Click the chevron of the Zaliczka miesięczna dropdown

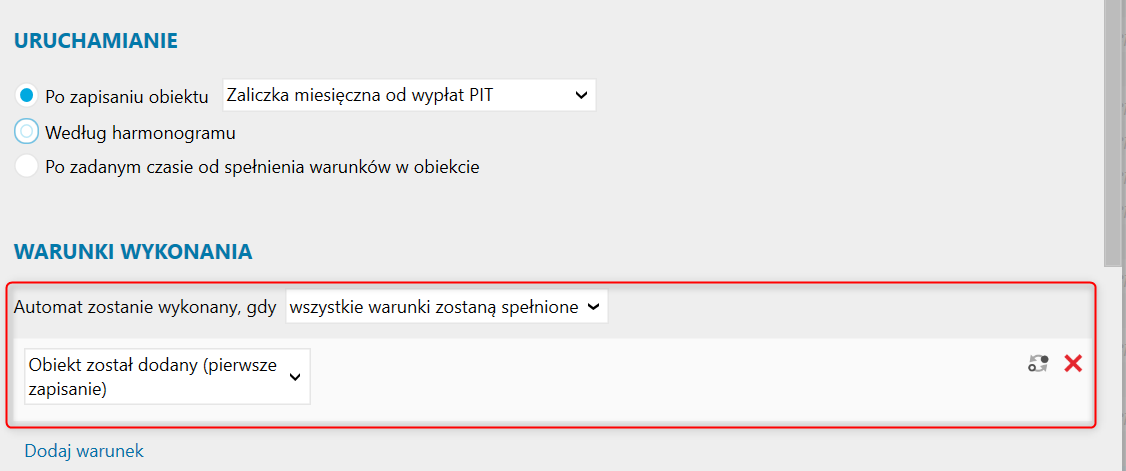click(581, 95)
